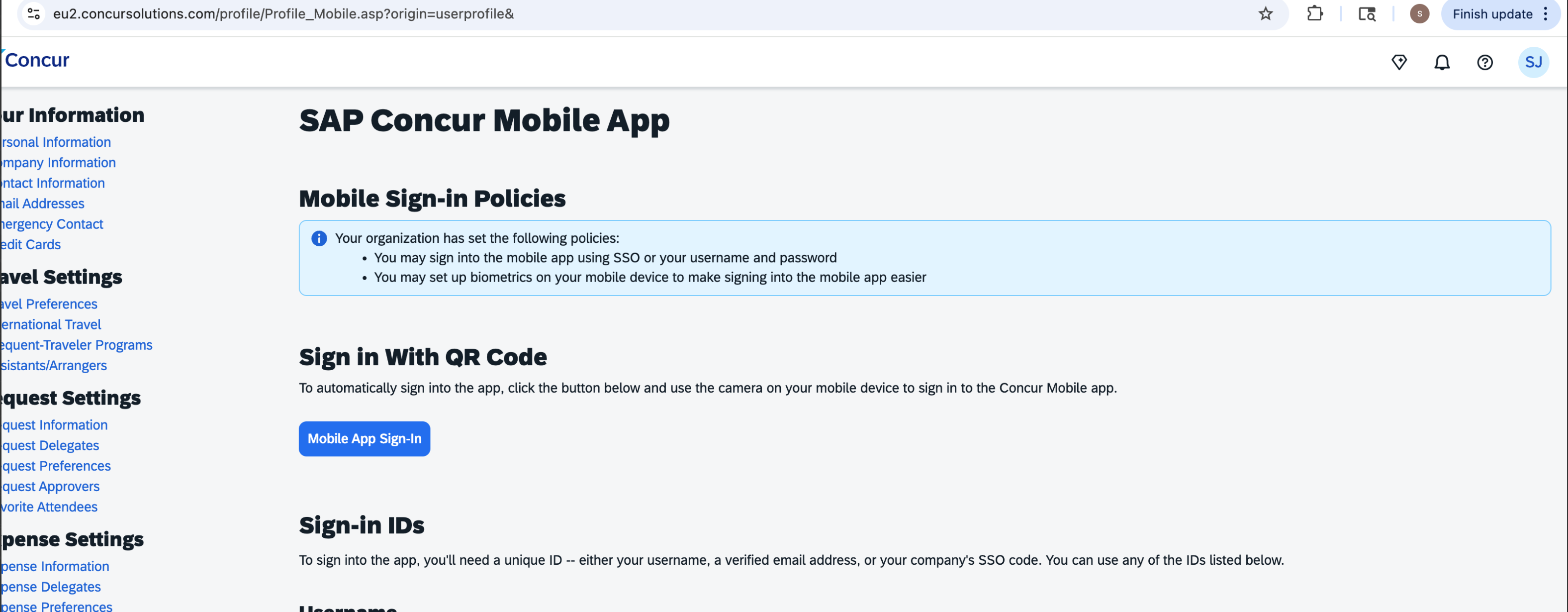This screenshot has height=612, width=1568.
Task: Open Request Preferences
Action: click(56, 466)
